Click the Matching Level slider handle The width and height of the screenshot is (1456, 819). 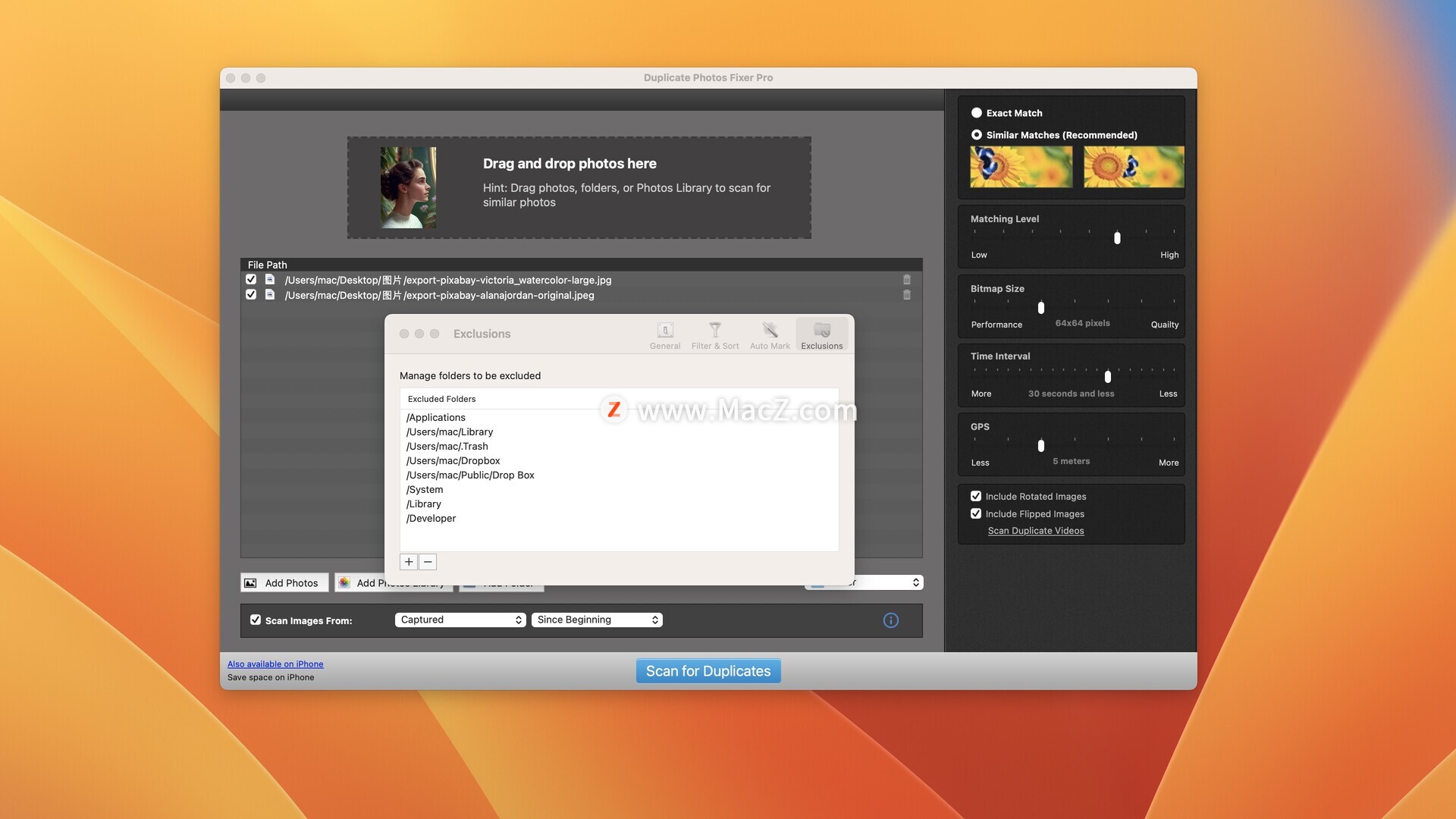(1117, 238)
